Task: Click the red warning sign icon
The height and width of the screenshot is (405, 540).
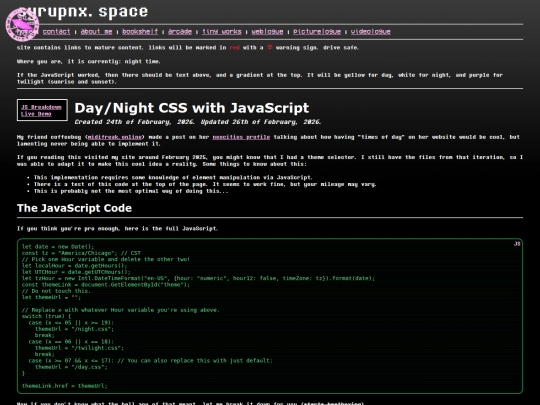Action: click(270, 48)
